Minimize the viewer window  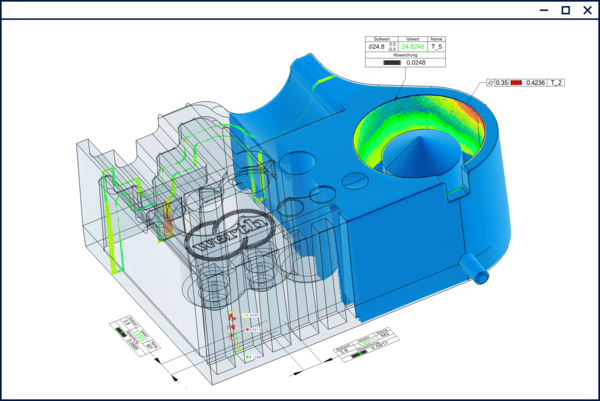545,10
